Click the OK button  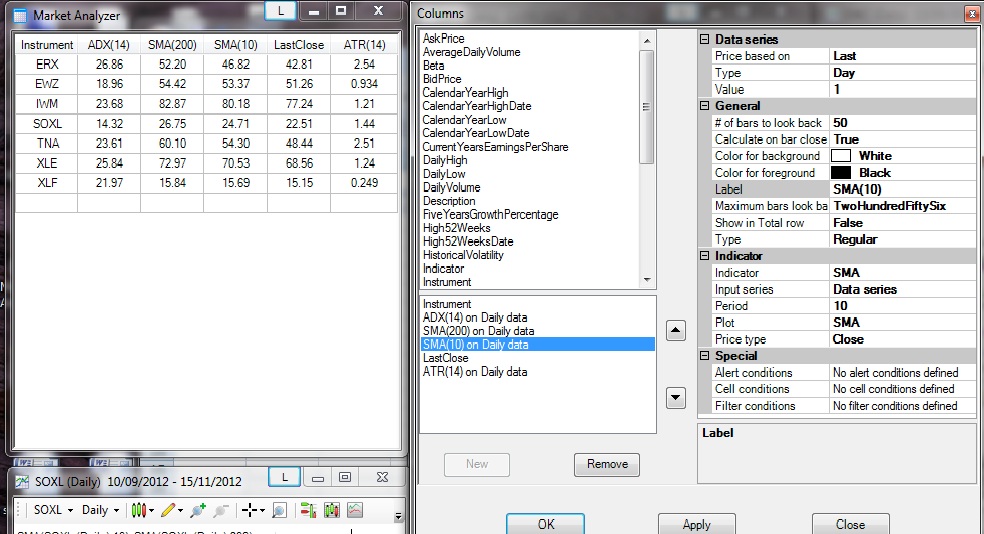click(545, 524)
